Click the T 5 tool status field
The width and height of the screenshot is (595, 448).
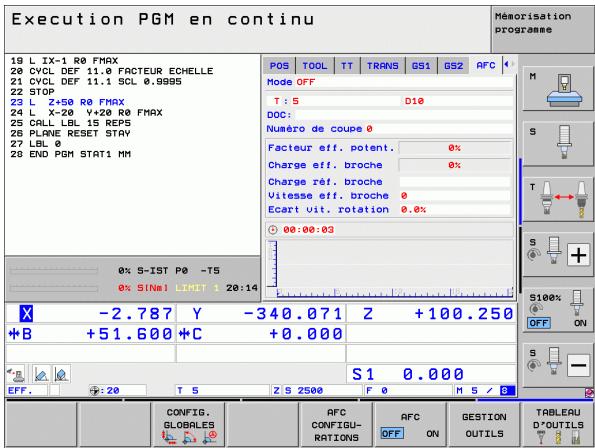click(x=222, y=390)
